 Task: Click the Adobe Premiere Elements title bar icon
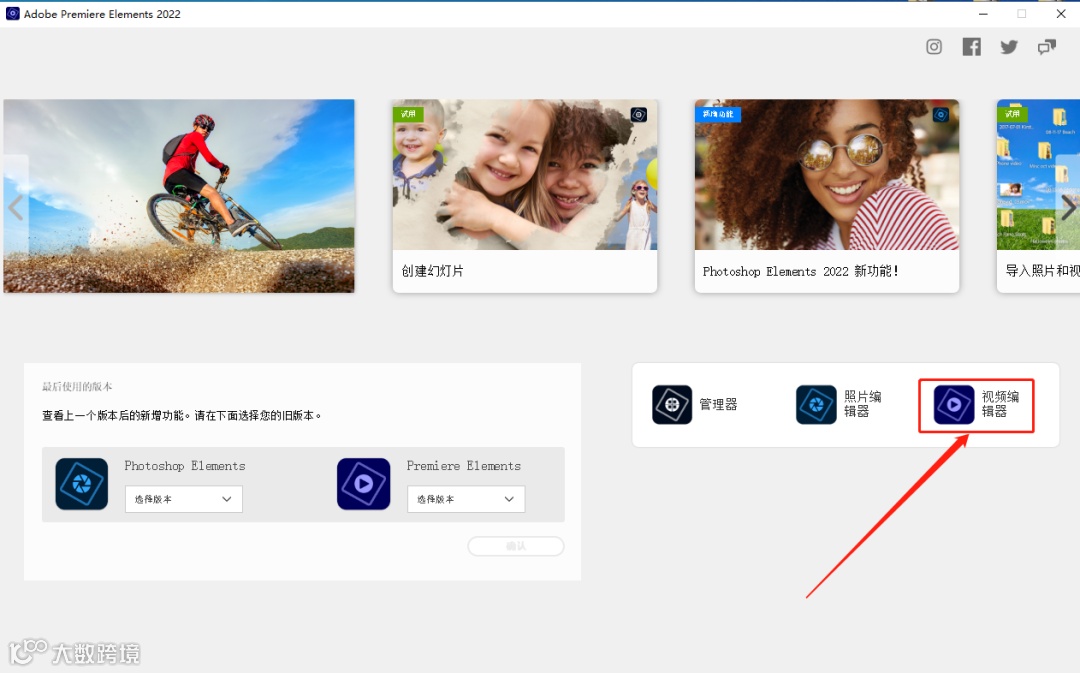click(x=12, y=13)
